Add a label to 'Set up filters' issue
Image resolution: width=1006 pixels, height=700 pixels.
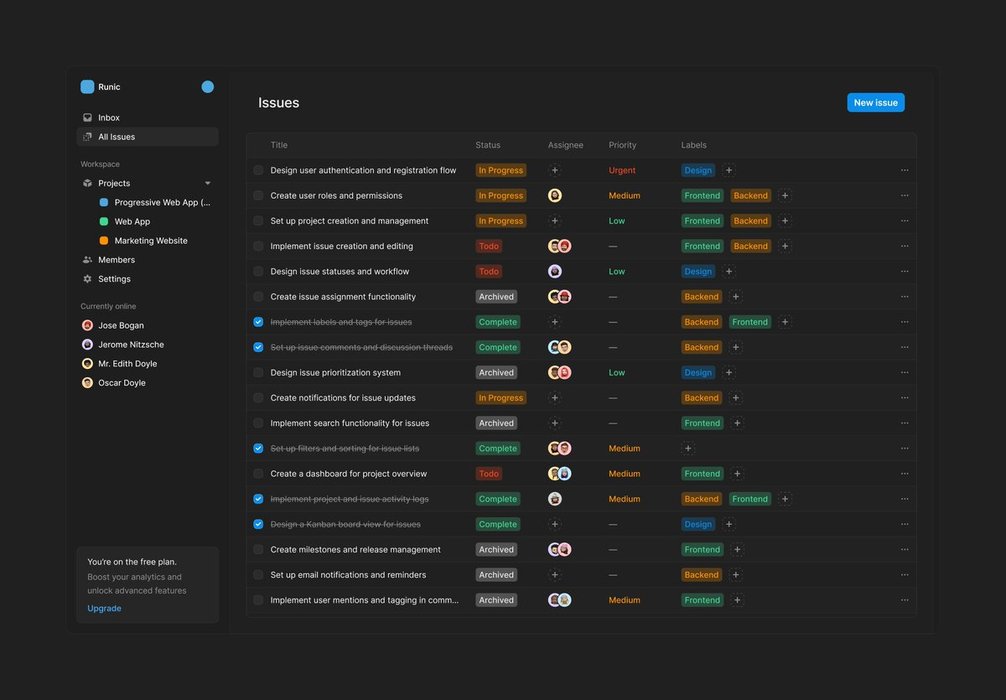coord(688,449)
